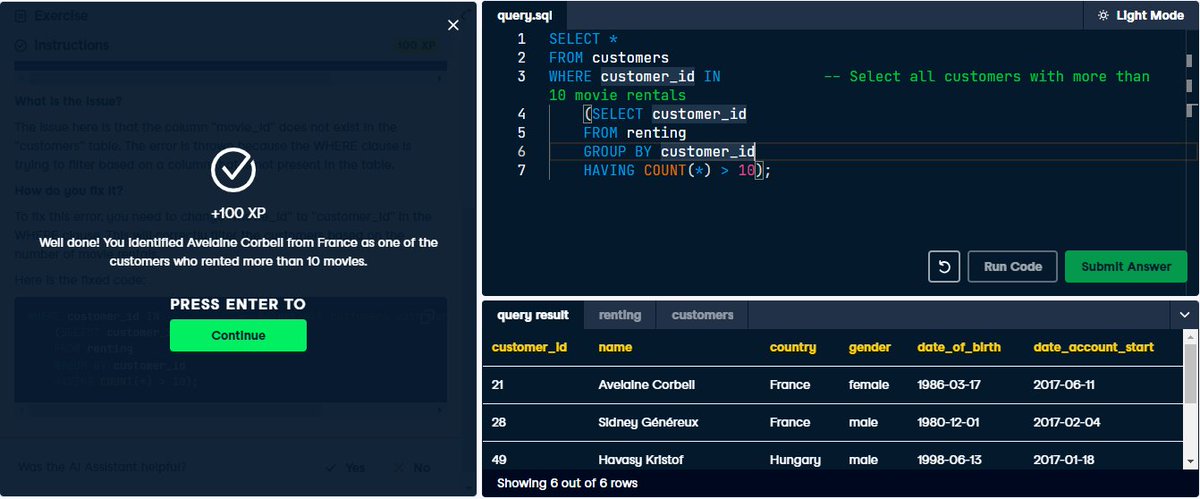Click the gender column header
The image size is (1200, 499).
click(870, 348)
